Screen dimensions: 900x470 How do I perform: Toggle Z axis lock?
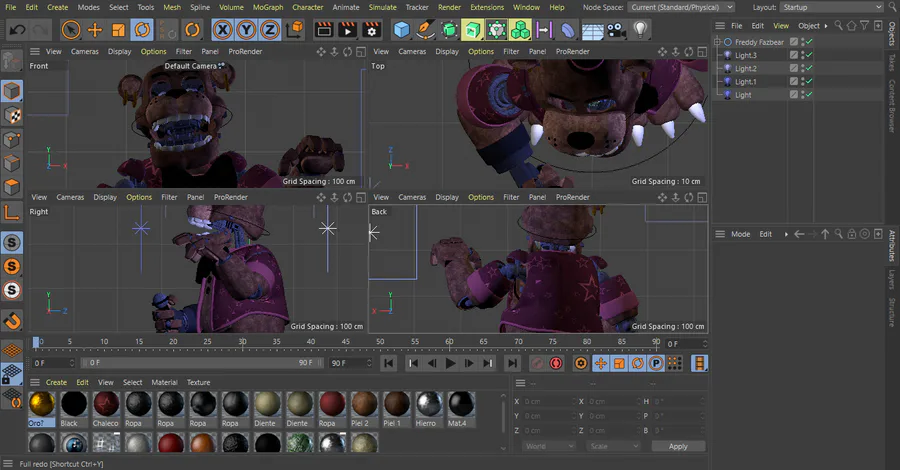pos(270,29)
